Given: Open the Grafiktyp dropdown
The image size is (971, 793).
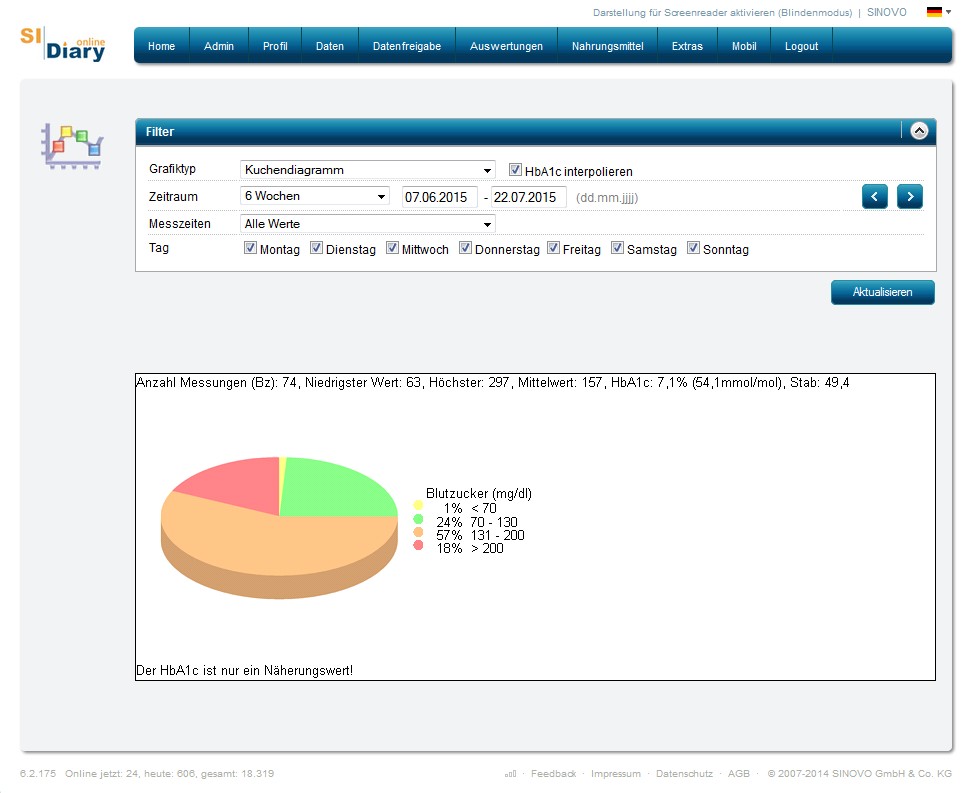Looking at the screenshot, I should (367, 170).
